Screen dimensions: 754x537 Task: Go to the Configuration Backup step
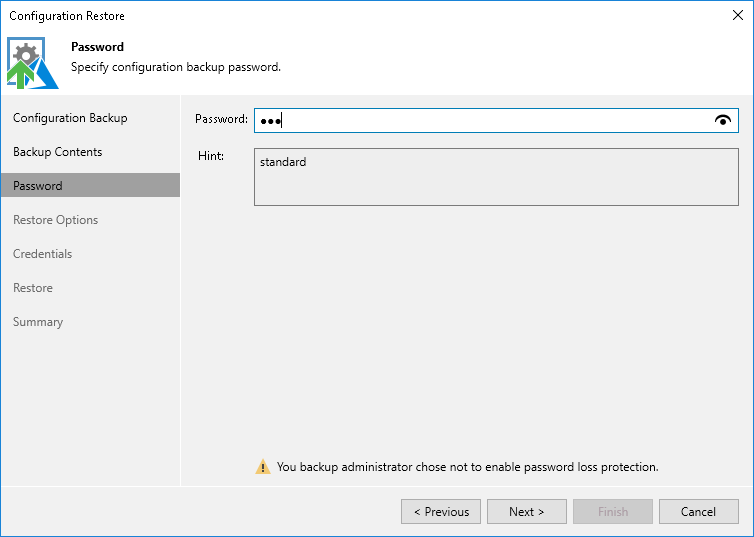click(x=70, y=118)
